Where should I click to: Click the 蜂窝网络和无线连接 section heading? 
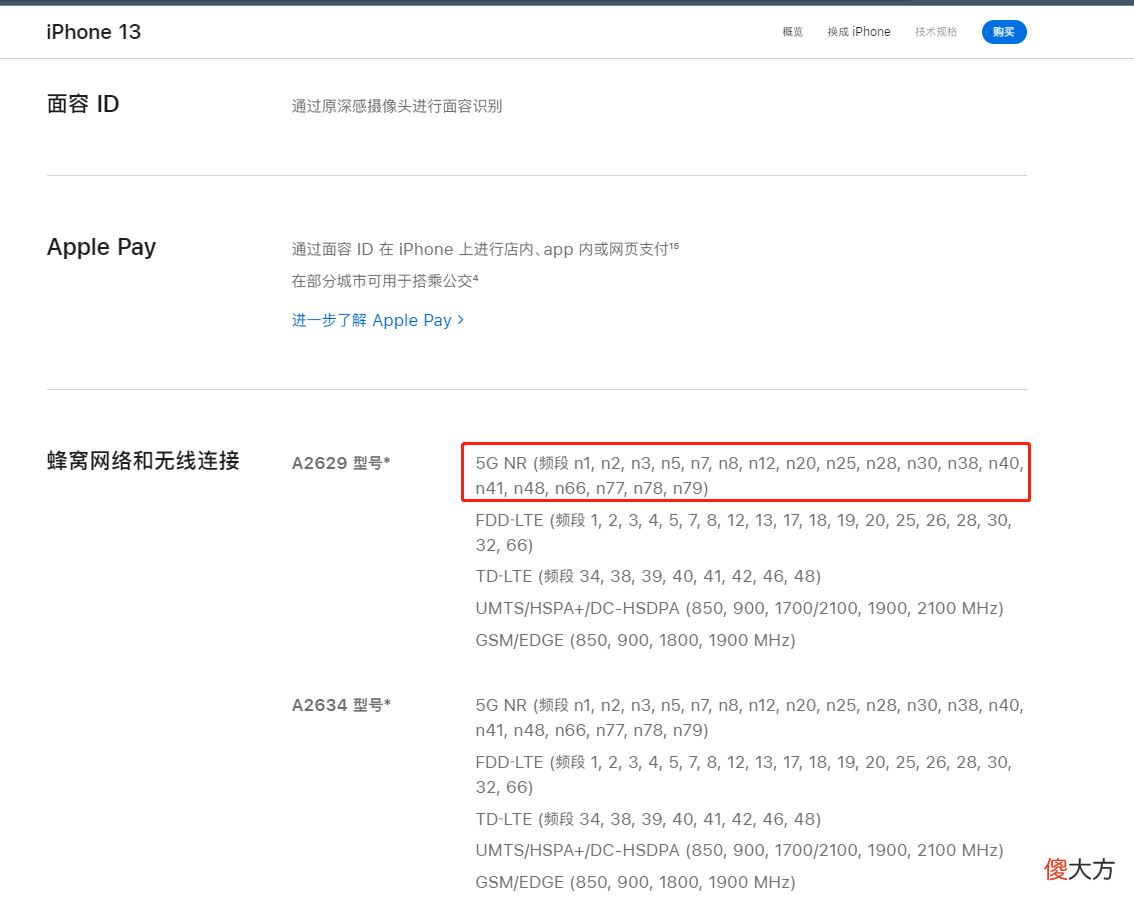(x=143, y=462)
